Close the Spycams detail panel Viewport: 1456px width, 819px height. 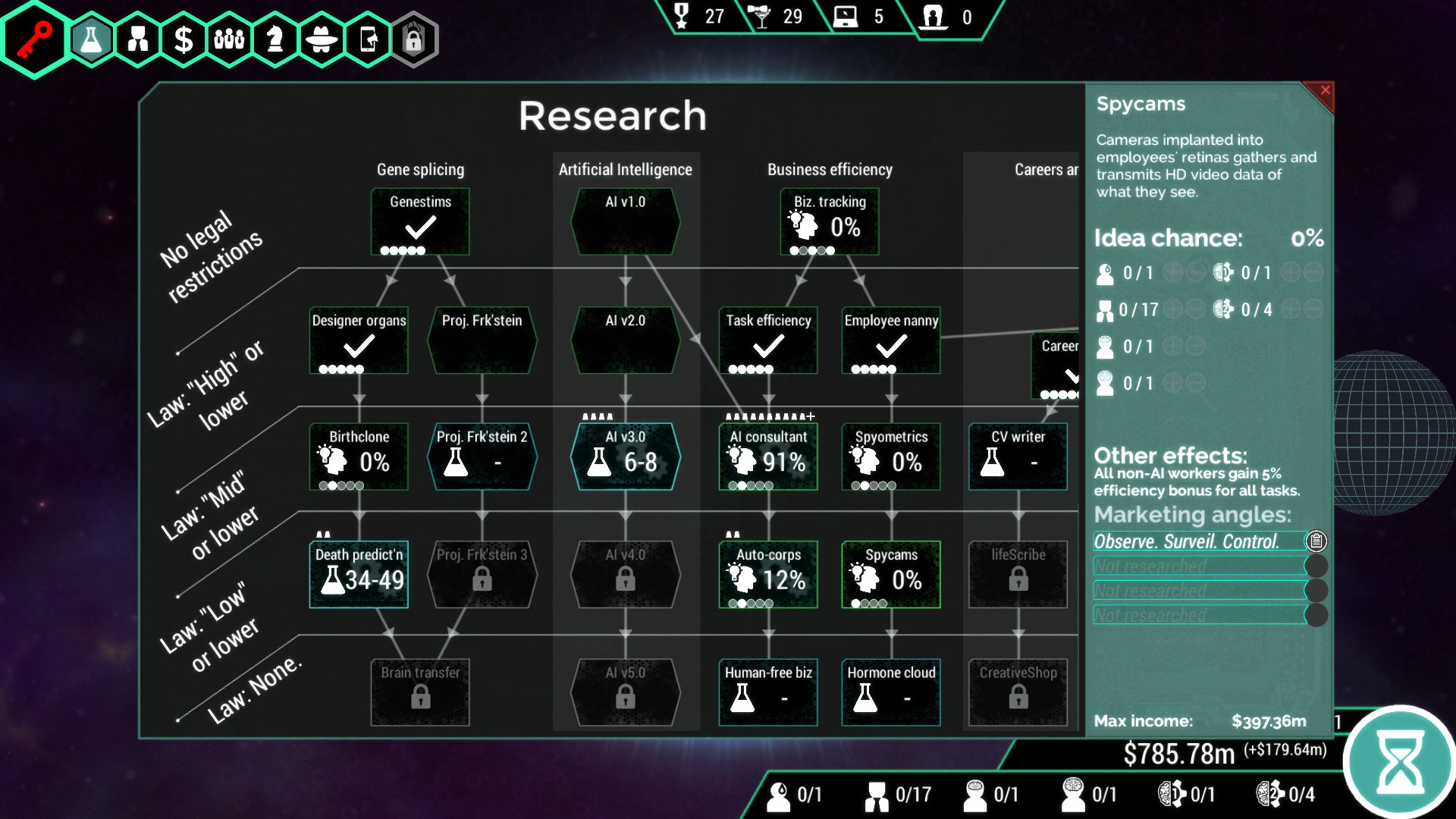tap(1325, 90)
